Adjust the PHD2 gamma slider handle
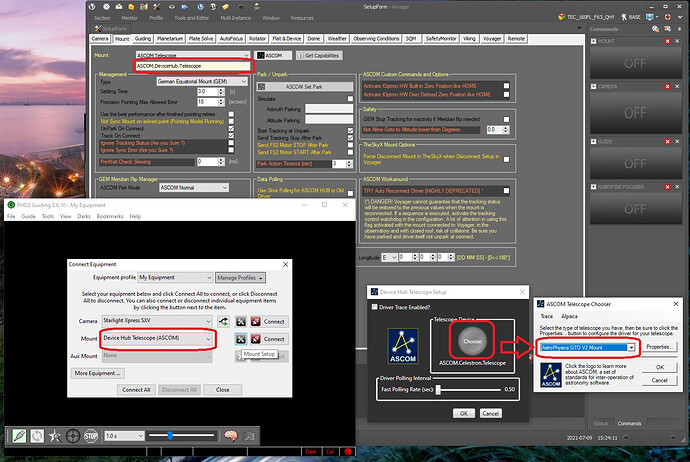The image size is (690, 462). [x=170, y=436]
